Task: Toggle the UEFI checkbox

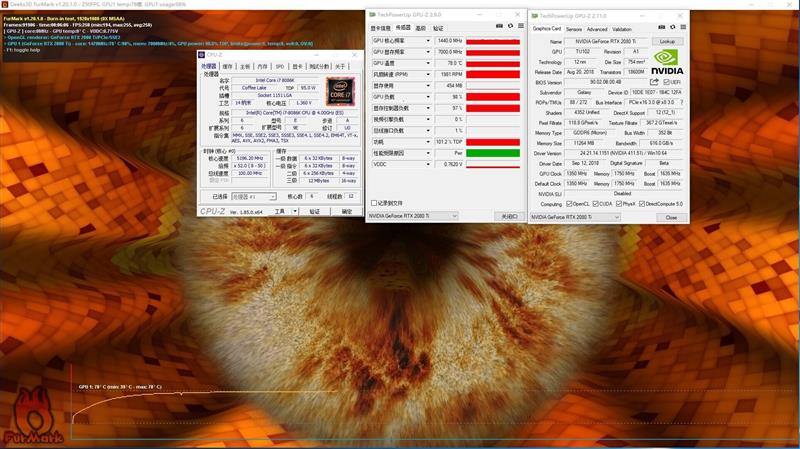Action: pos(666,82)
